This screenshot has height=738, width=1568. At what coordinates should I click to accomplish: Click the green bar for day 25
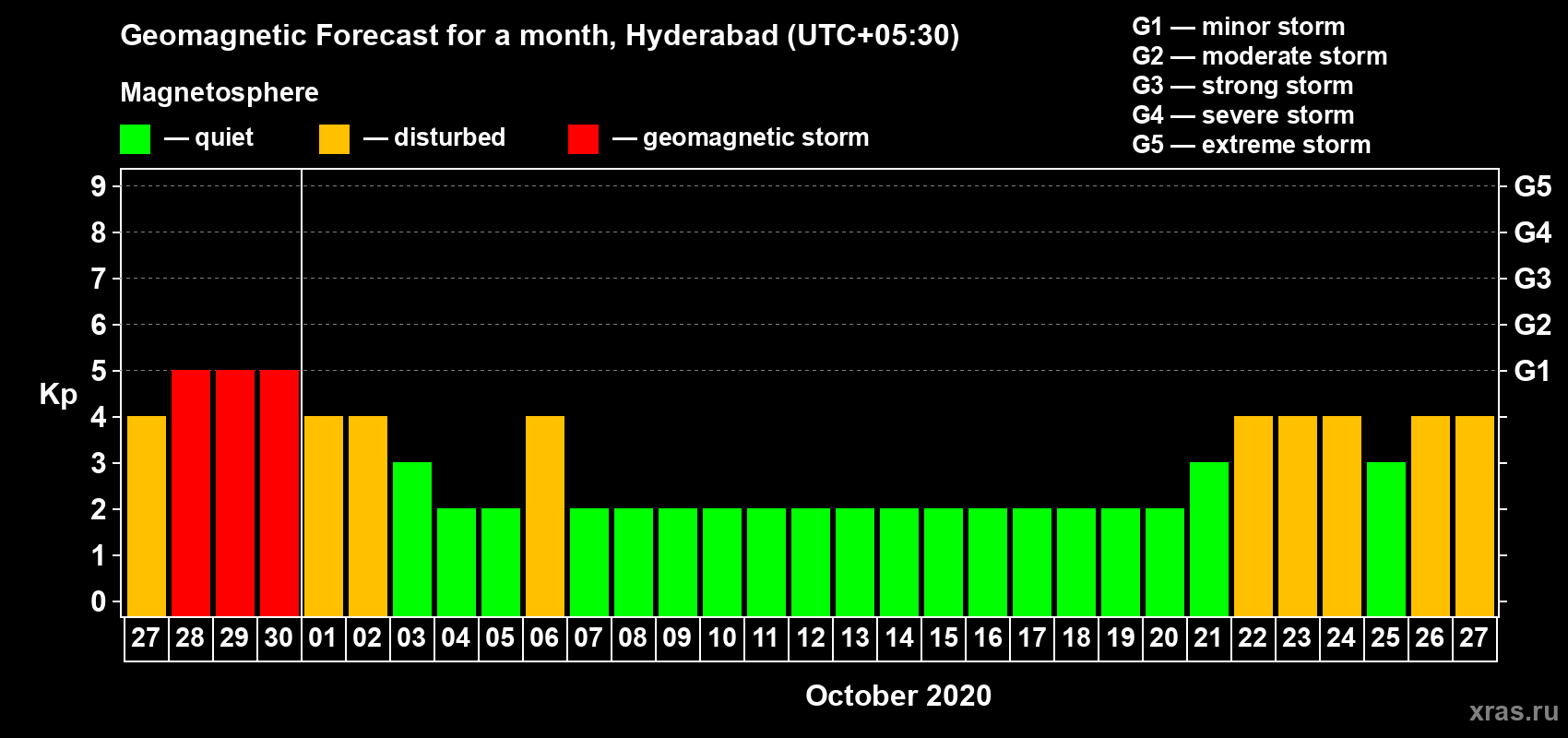click(1386, 539)
